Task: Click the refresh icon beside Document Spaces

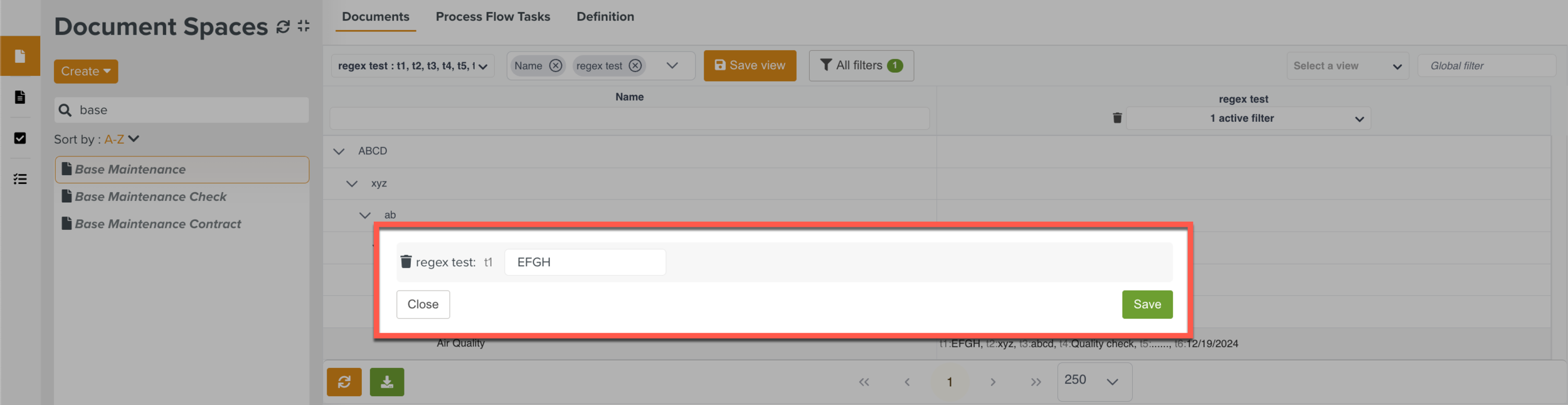Action: (x=283, y=26)
